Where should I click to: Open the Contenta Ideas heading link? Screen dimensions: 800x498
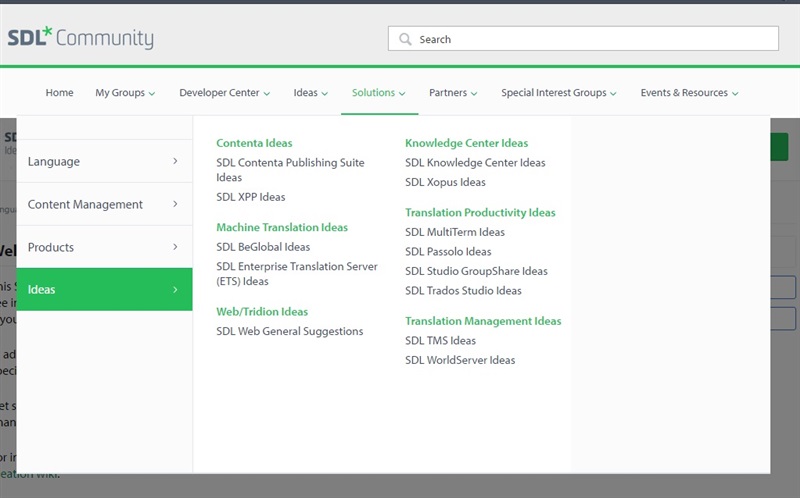coord(254,143)
